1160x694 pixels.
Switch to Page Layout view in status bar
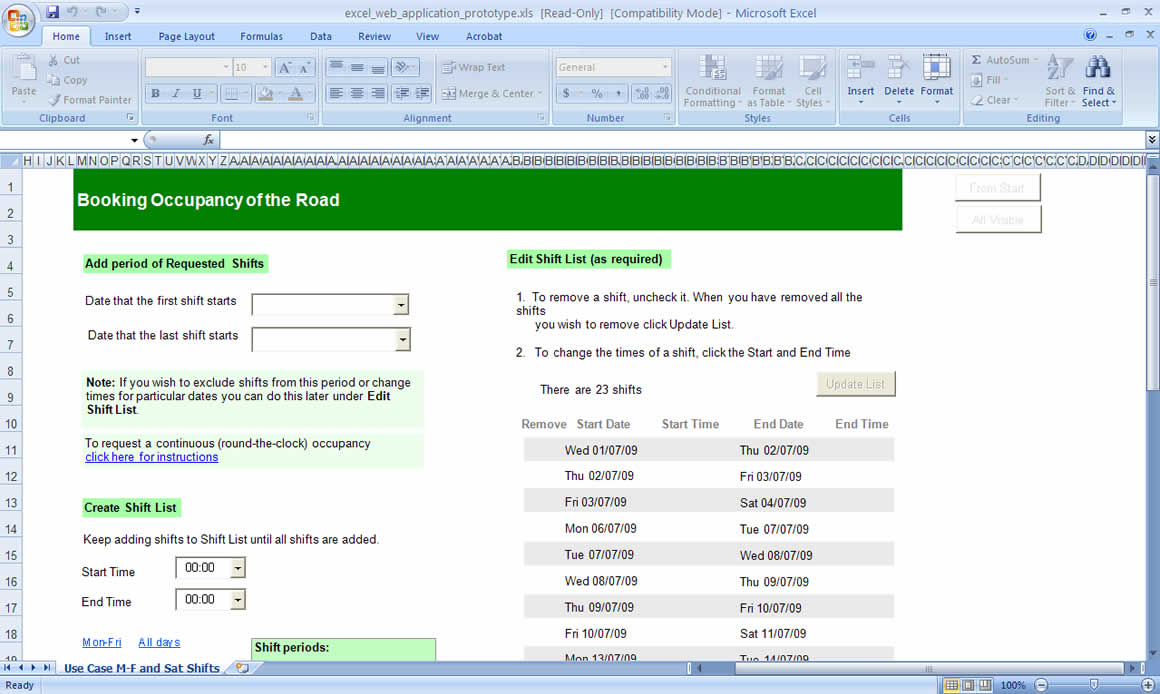pos(969,685)
